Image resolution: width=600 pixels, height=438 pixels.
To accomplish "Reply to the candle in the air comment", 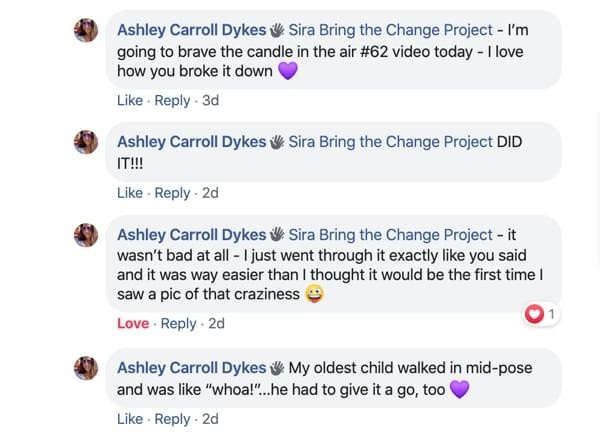I will pos(172,100).
